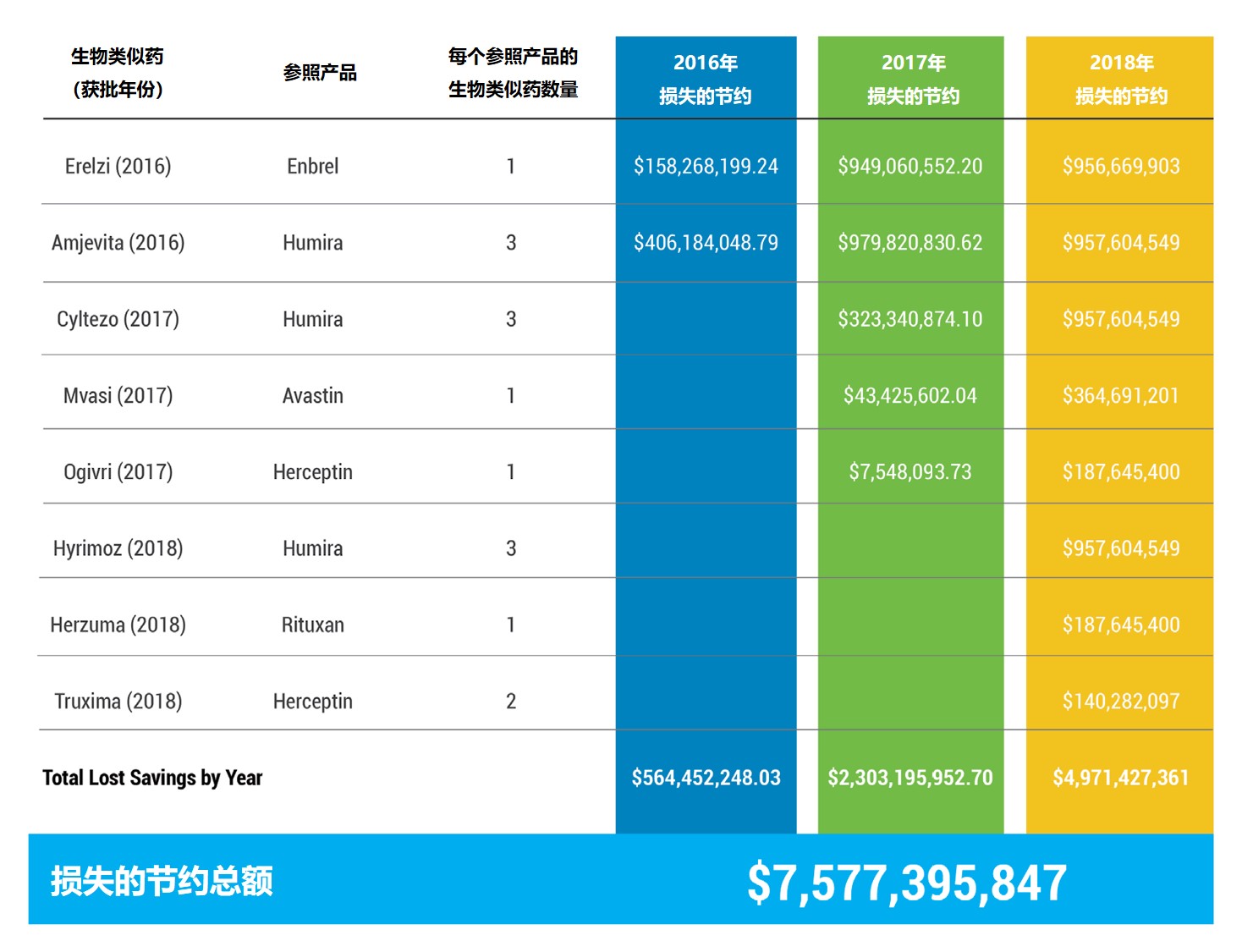Select the $949,060,552.20 value

910,166
